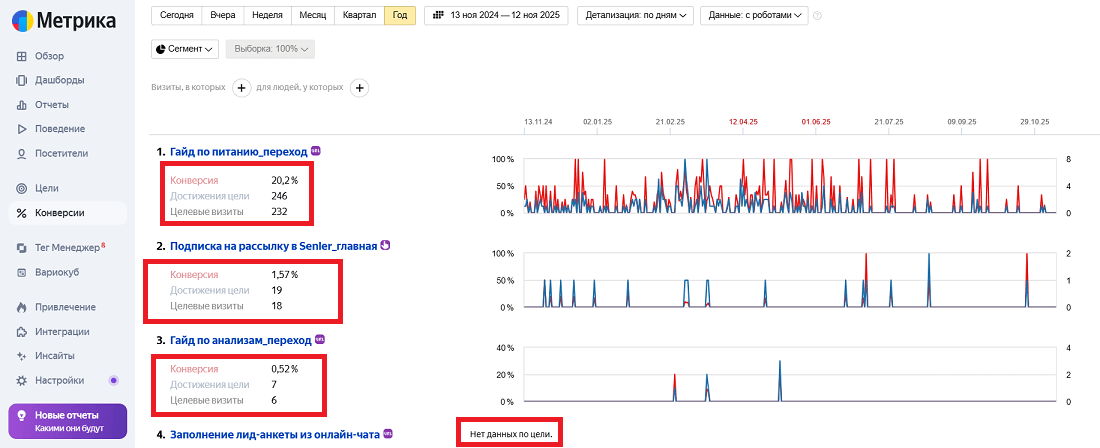The image size is (1100, 448).
Task: Click the help icon beside Данные dropdown
Action: [818, 16]
